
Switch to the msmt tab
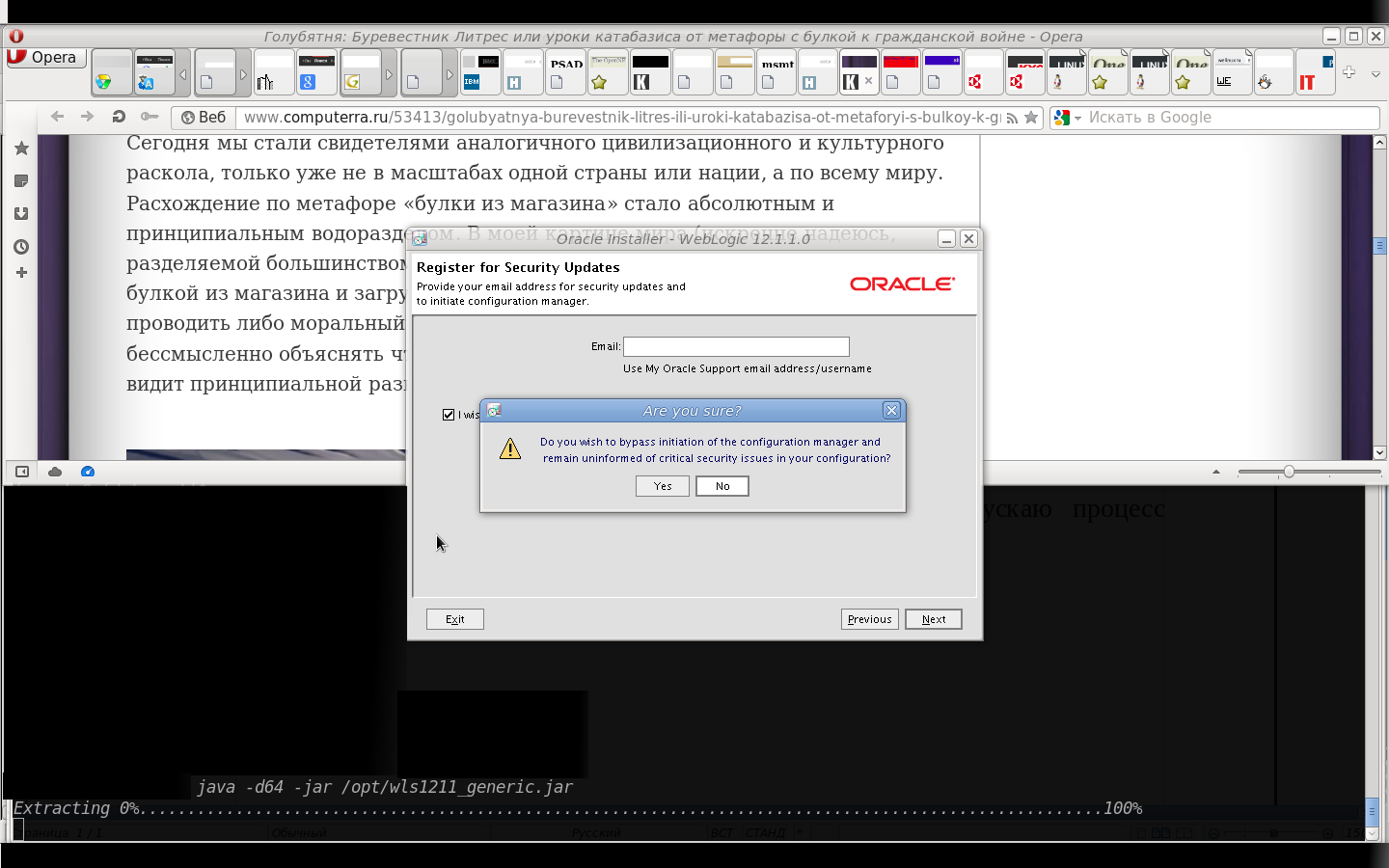tap(777, 72)
